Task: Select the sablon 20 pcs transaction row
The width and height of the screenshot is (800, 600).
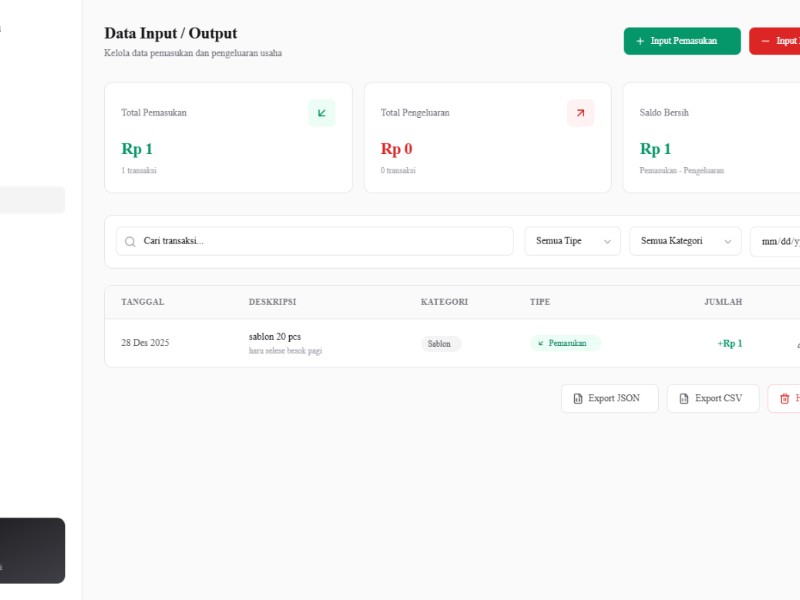Action: pos(452,343)
